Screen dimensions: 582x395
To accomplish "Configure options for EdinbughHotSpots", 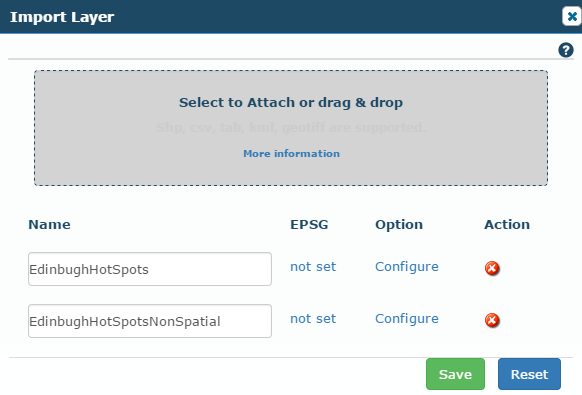I will 407,267.
